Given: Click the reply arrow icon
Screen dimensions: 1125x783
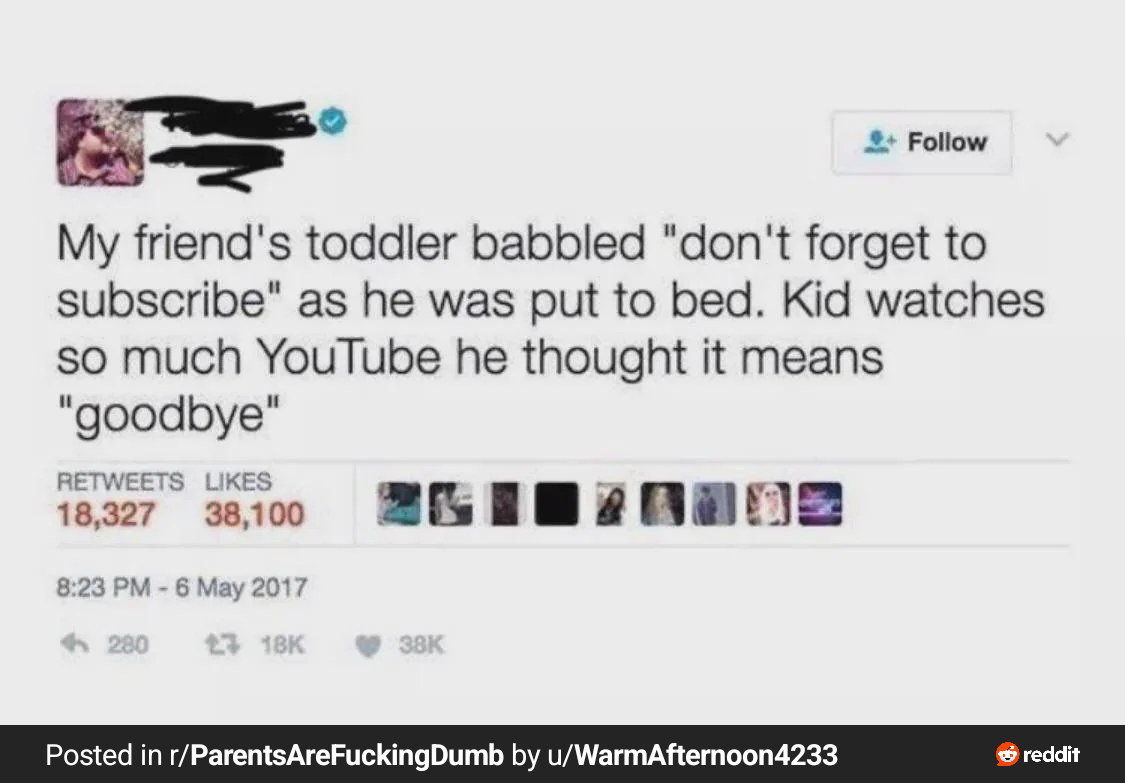Looking at the screenshot, I should [x=77, y=645].
